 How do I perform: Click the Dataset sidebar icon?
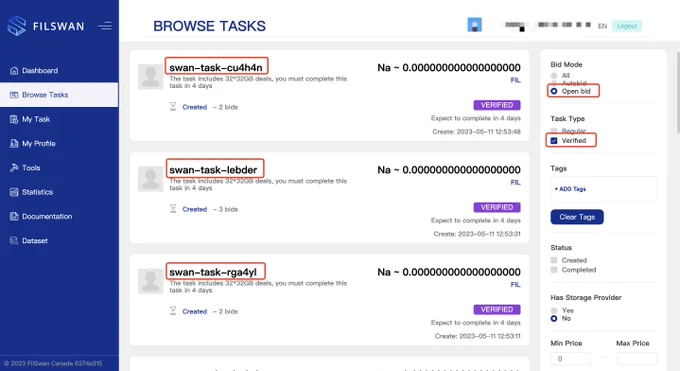pos(14,240)
